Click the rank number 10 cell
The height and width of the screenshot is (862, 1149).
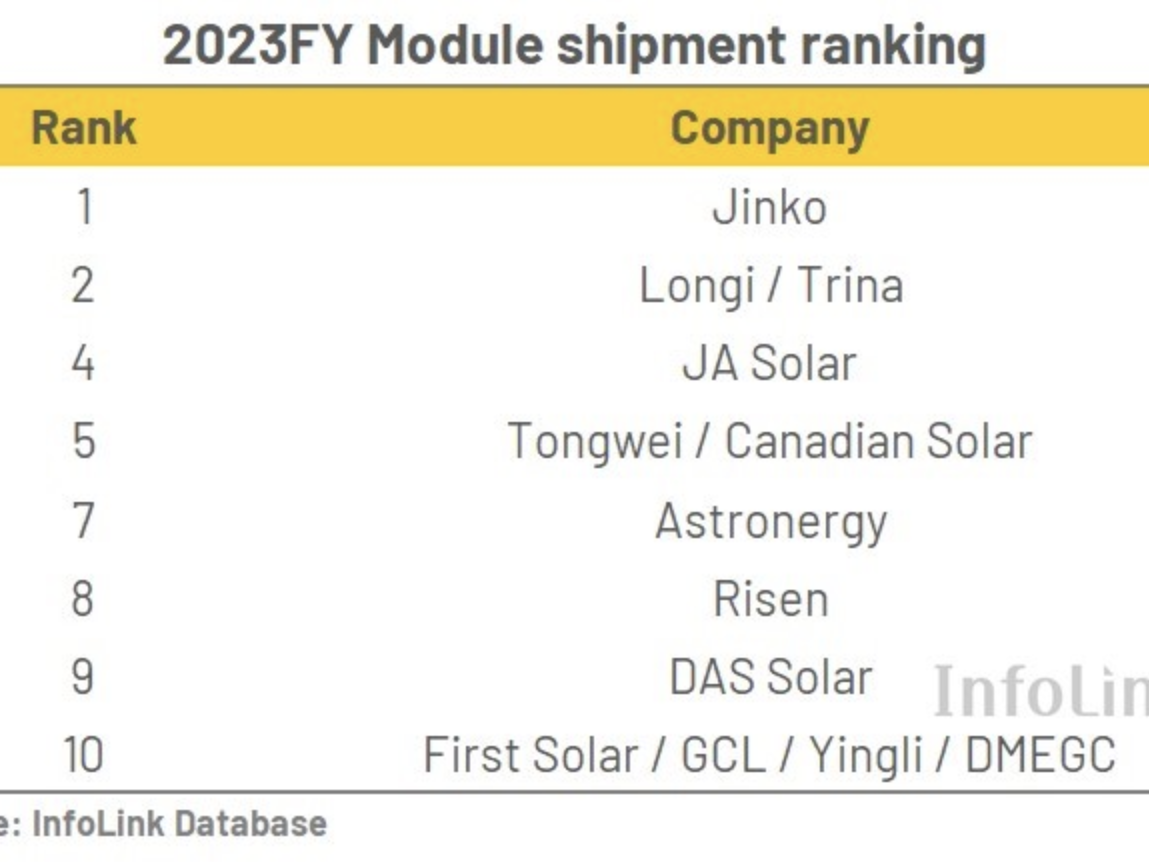84,754
